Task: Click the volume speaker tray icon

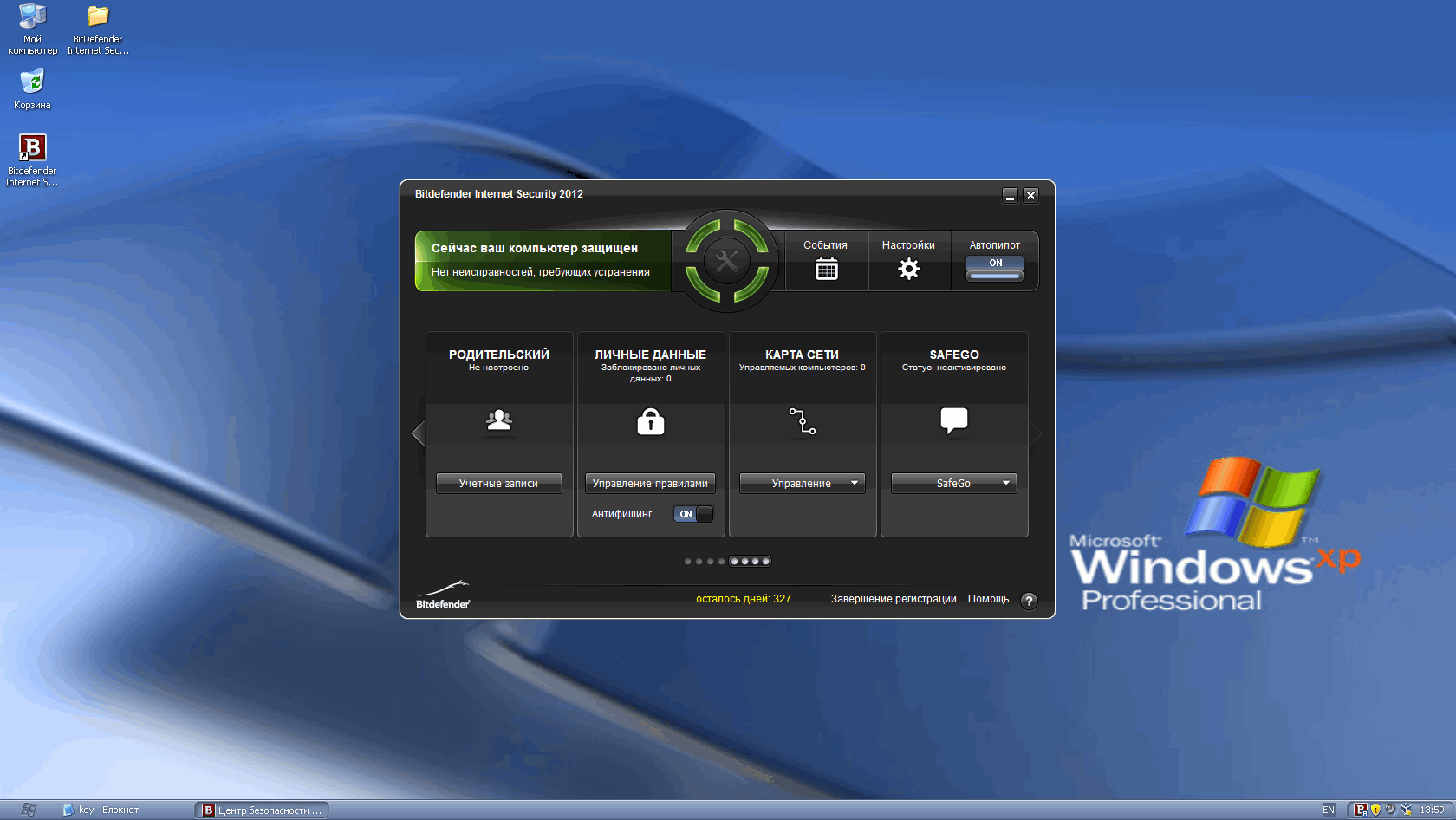Action: tap(1390, 810)
